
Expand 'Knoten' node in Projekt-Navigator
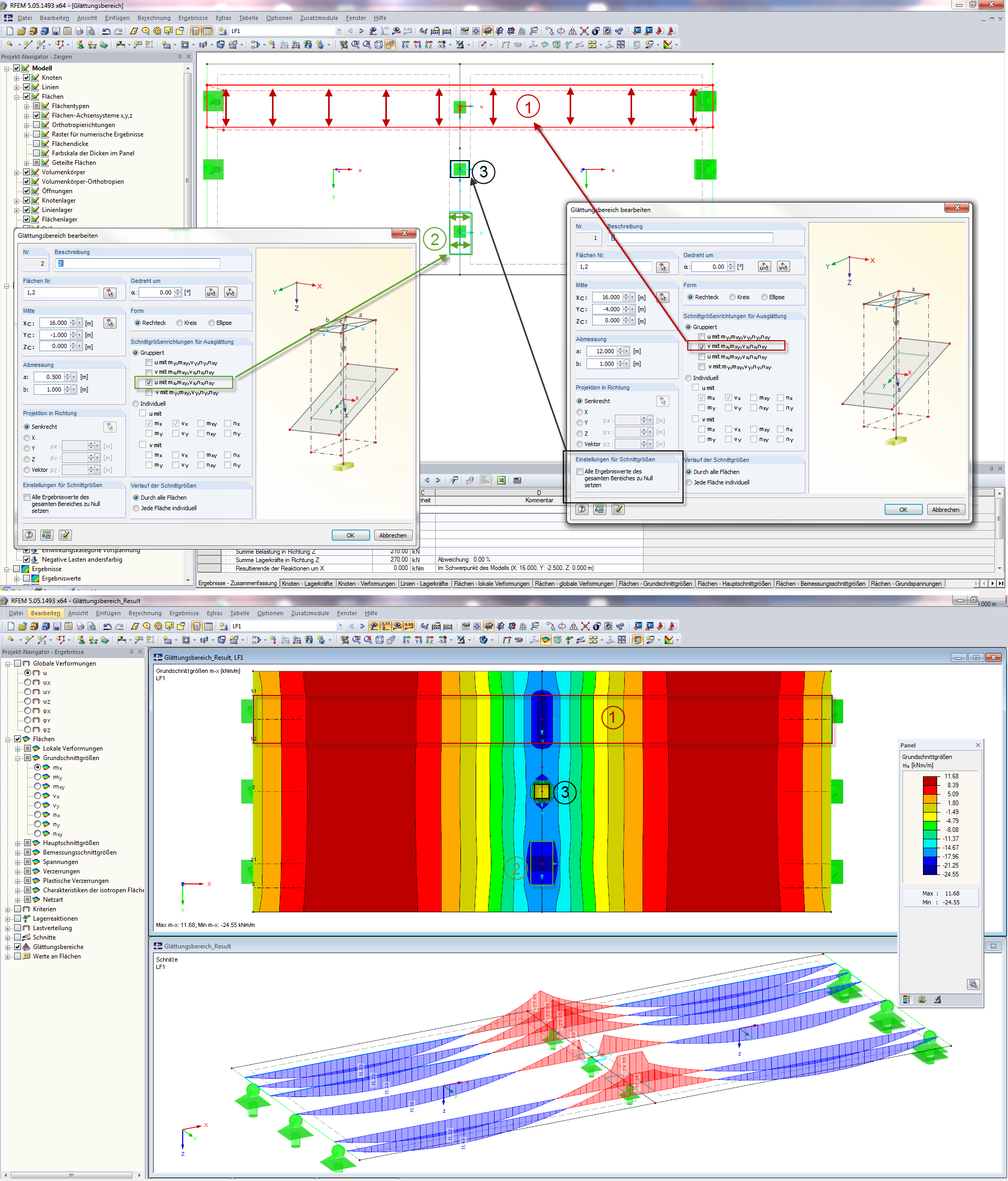(16, 78)
